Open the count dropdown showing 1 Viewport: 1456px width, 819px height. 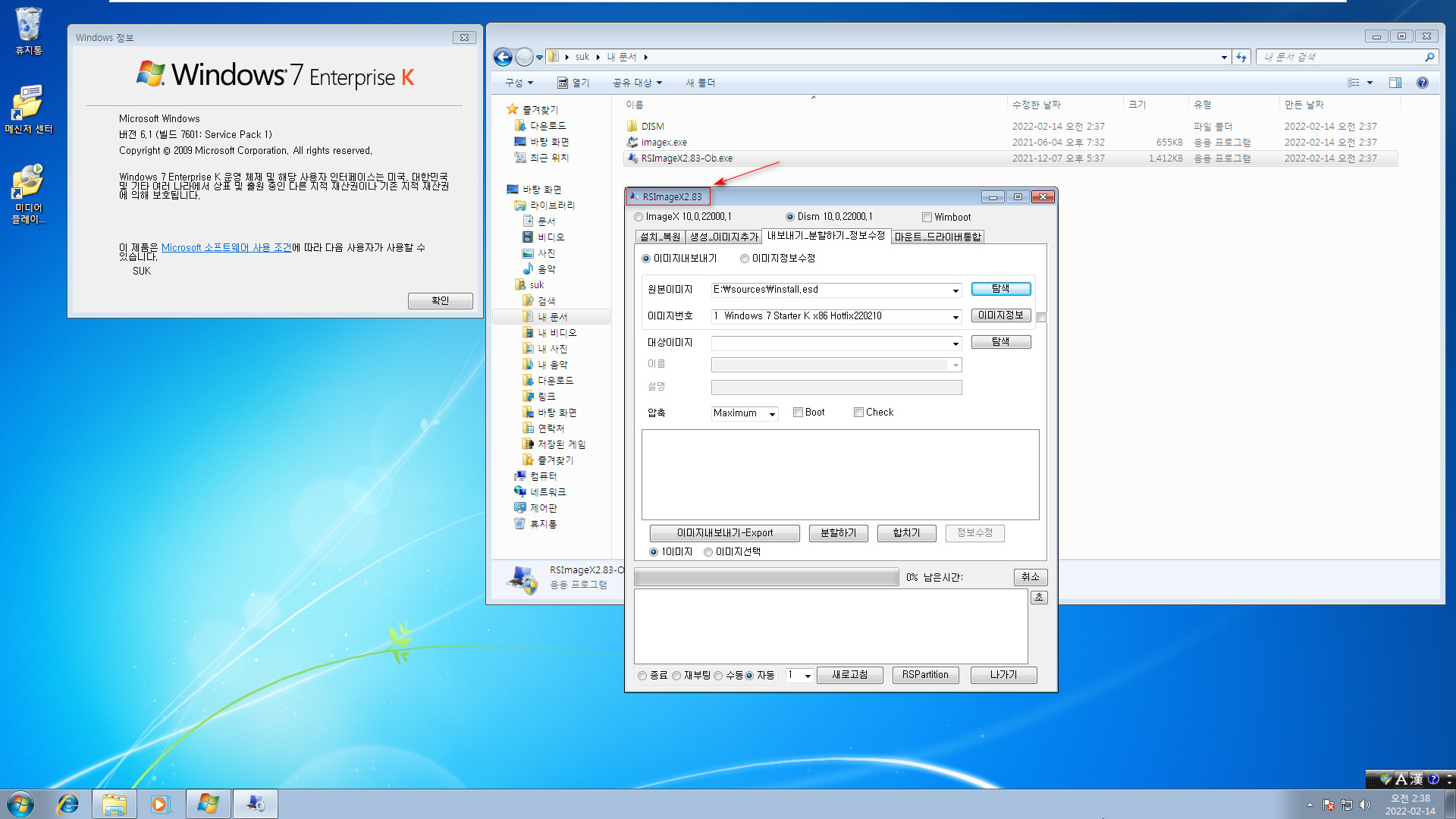808,676
